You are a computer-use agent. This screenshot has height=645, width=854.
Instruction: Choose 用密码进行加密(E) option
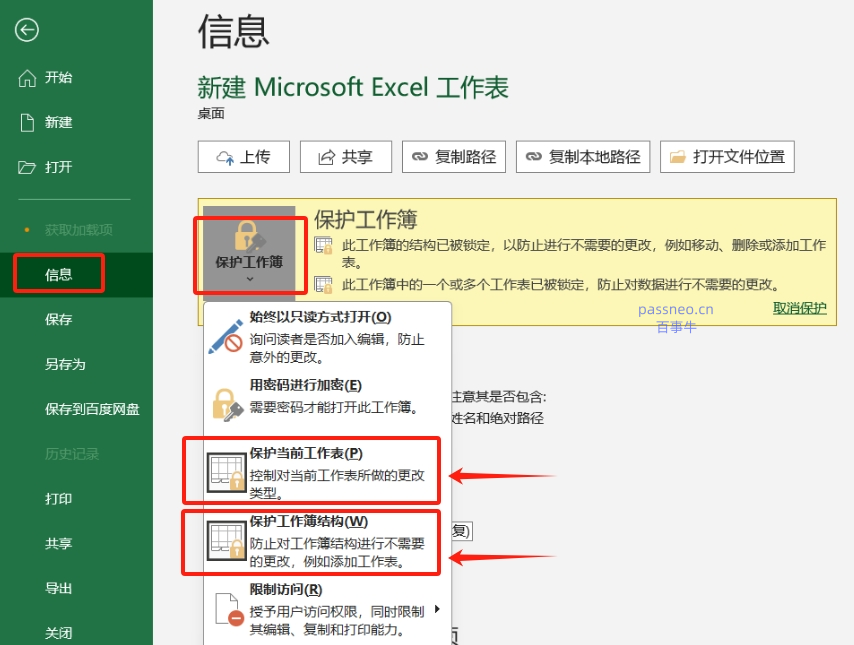(327, 404)
